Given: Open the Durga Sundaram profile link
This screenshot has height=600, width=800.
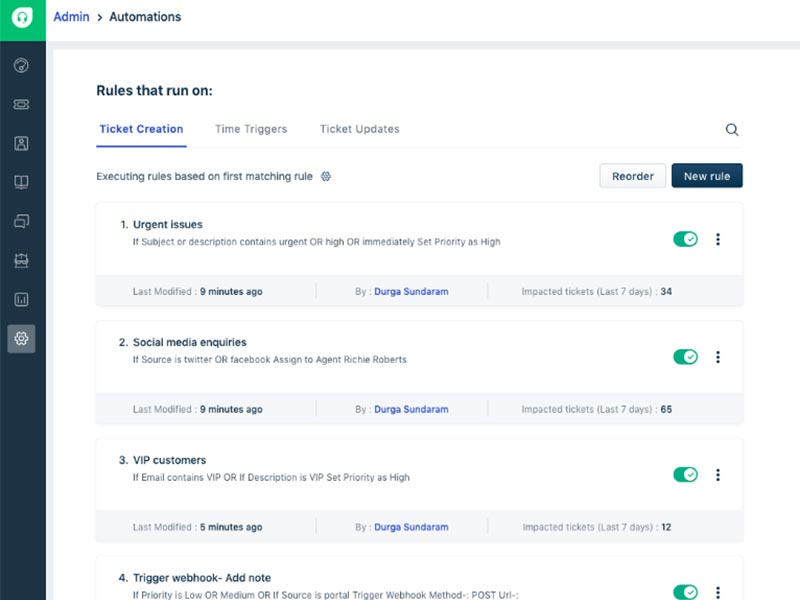Looking at the screenshot, I should point(413,289).
